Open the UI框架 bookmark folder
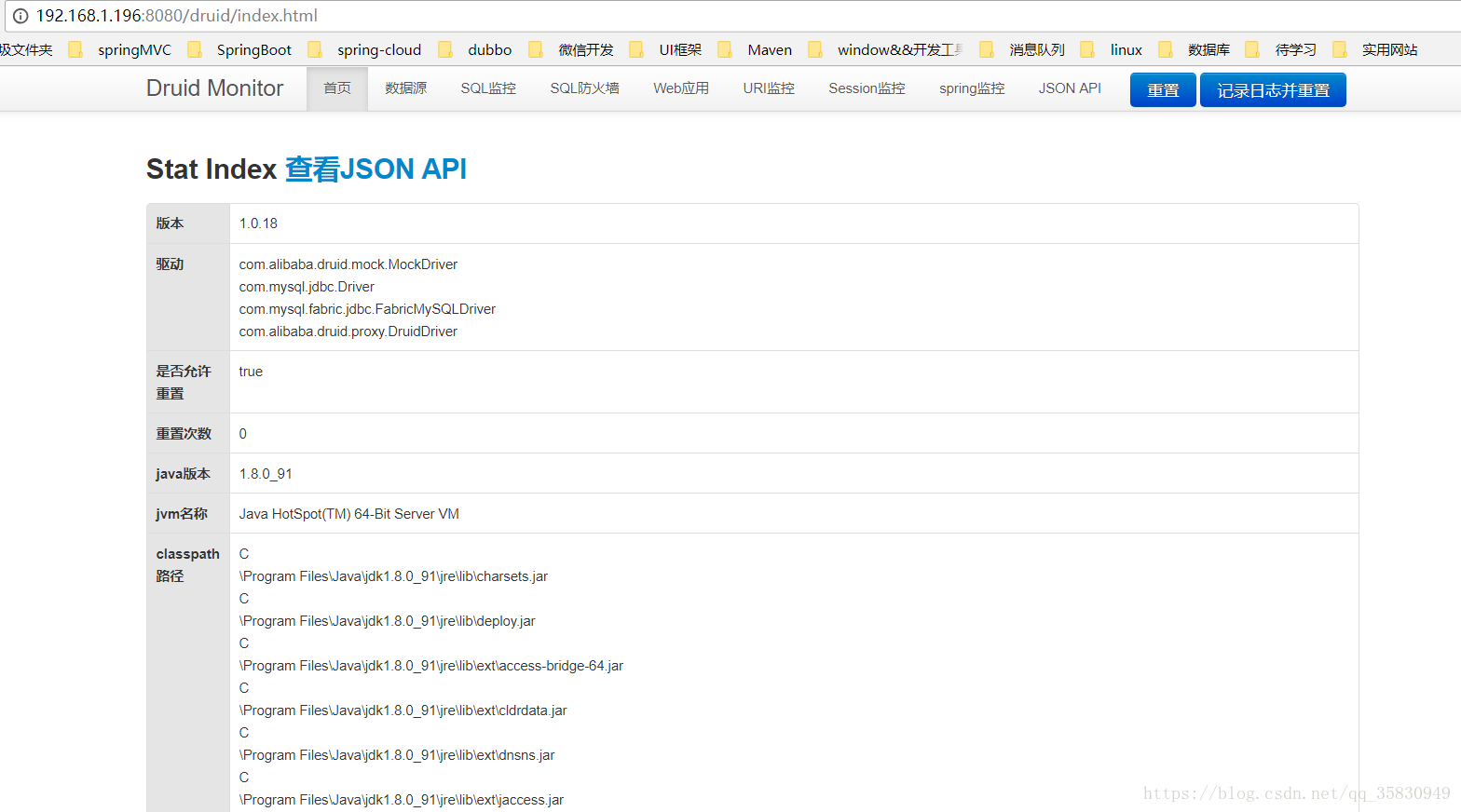Viewport: 1461px width, 812px height. (x=665, y=49)
